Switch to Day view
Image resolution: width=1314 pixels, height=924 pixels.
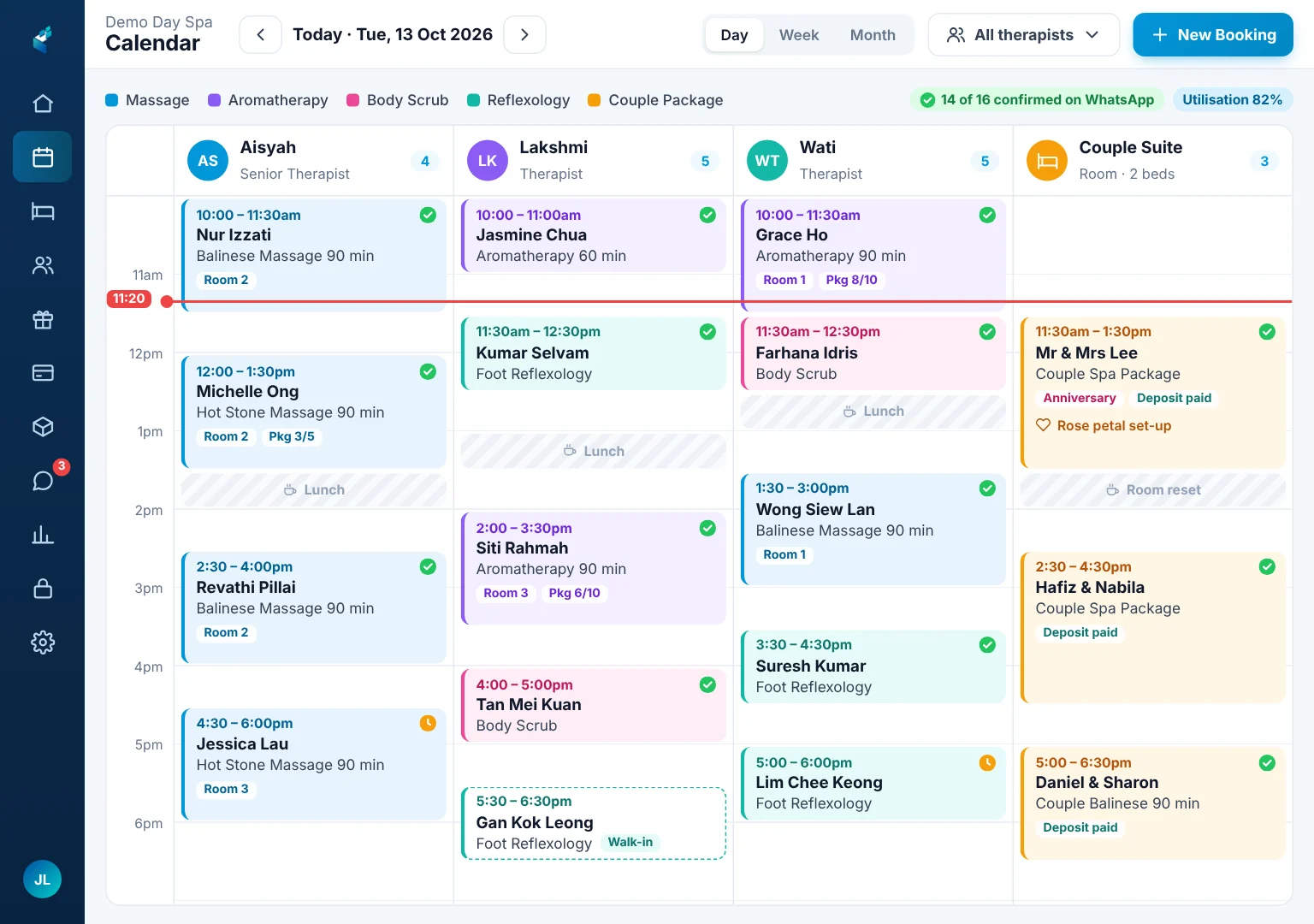coord(734,35)
